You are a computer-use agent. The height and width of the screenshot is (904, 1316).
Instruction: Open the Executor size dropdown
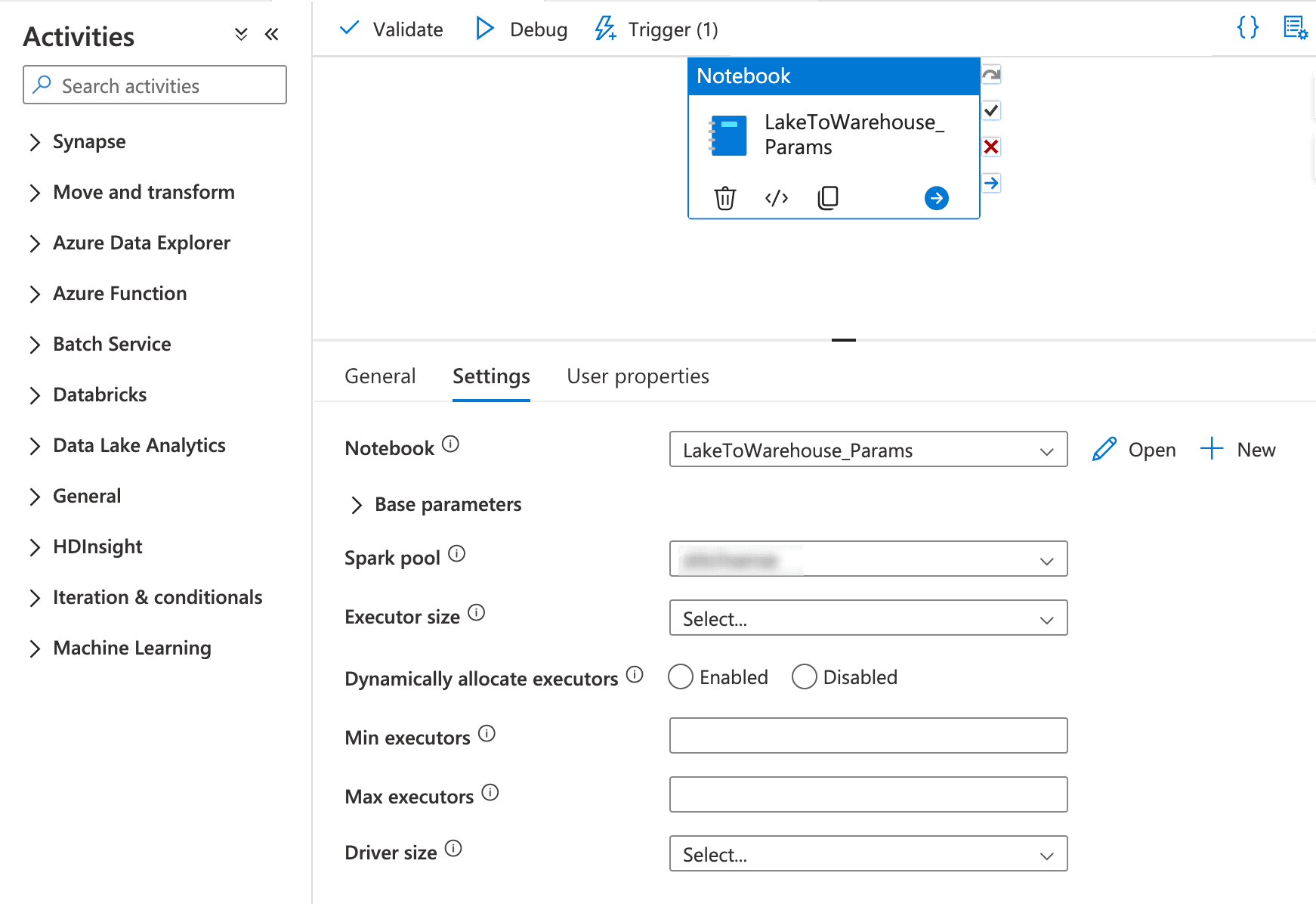click(x=869, y=618)
